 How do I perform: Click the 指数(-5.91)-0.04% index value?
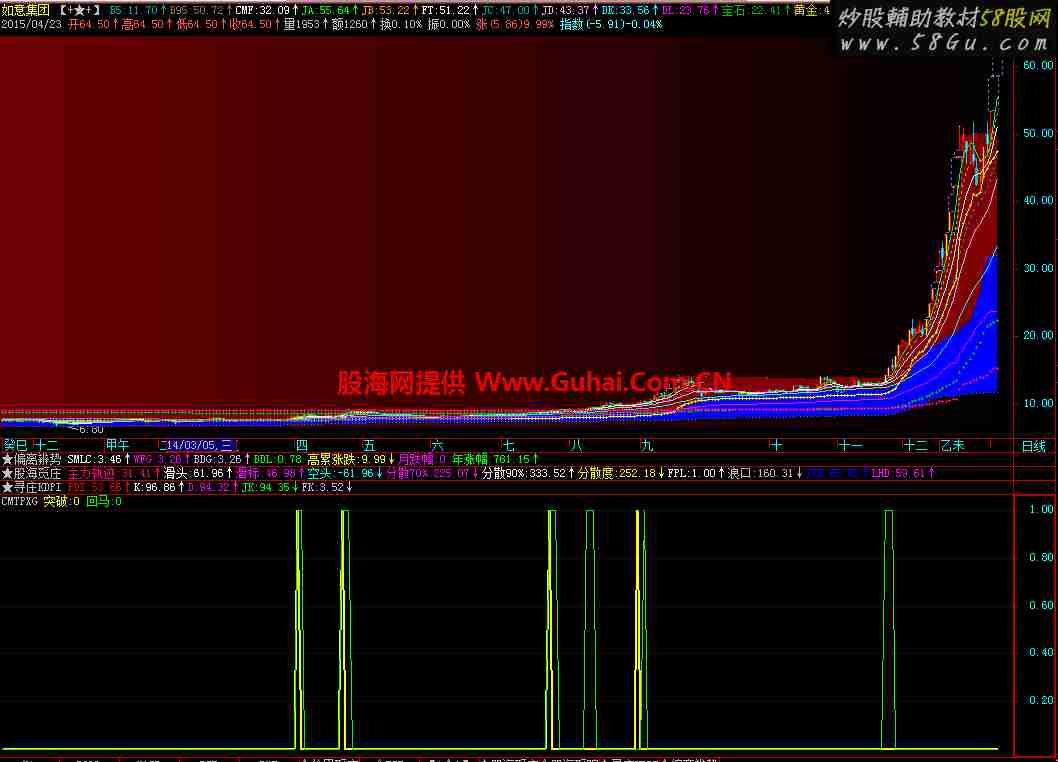[x=611, y=24]
